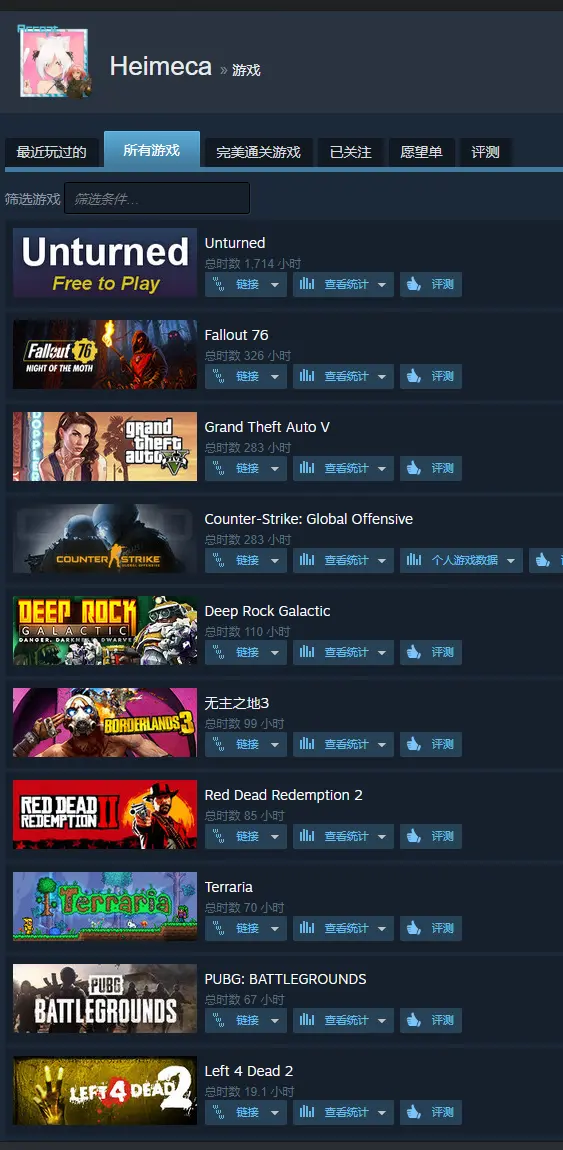
Task: Open the personal game data dropdown arrow
Action: pos(511,560)
